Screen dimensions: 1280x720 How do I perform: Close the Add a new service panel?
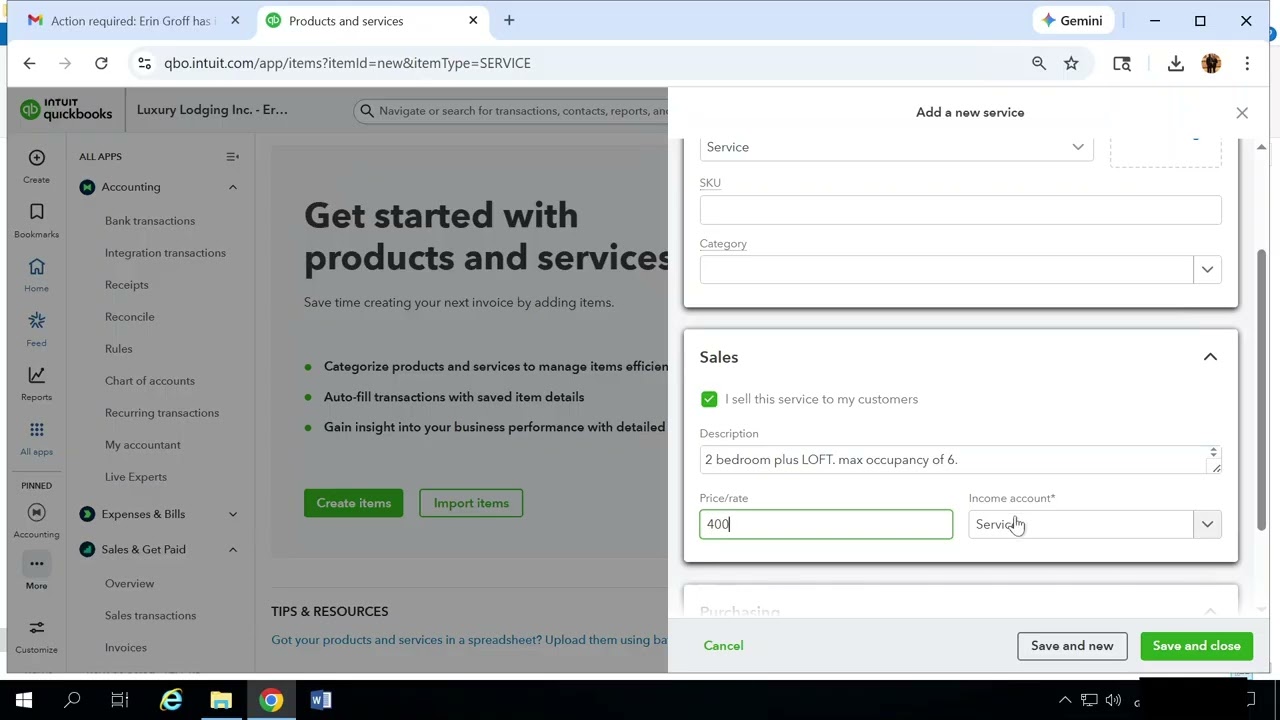click(1242, 113)
